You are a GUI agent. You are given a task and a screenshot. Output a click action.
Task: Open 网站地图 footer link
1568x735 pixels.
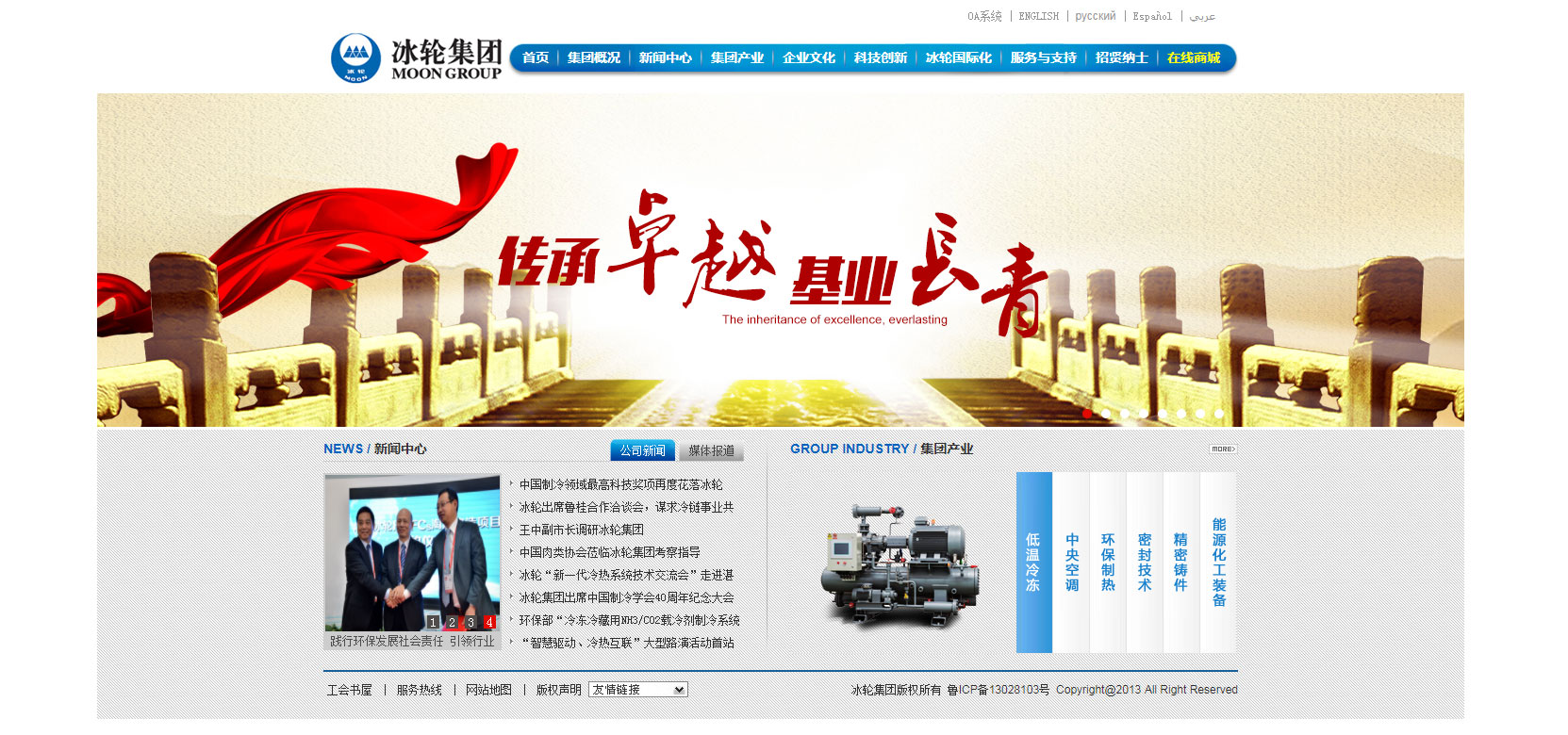(x=488, y=690)
